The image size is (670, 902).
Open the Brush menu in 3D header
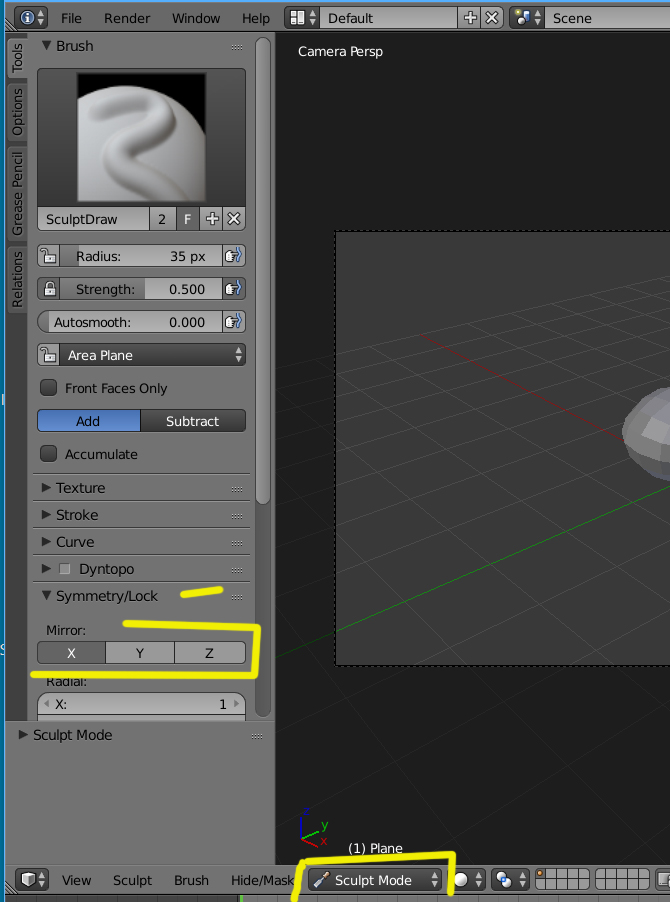click(191, 880)
